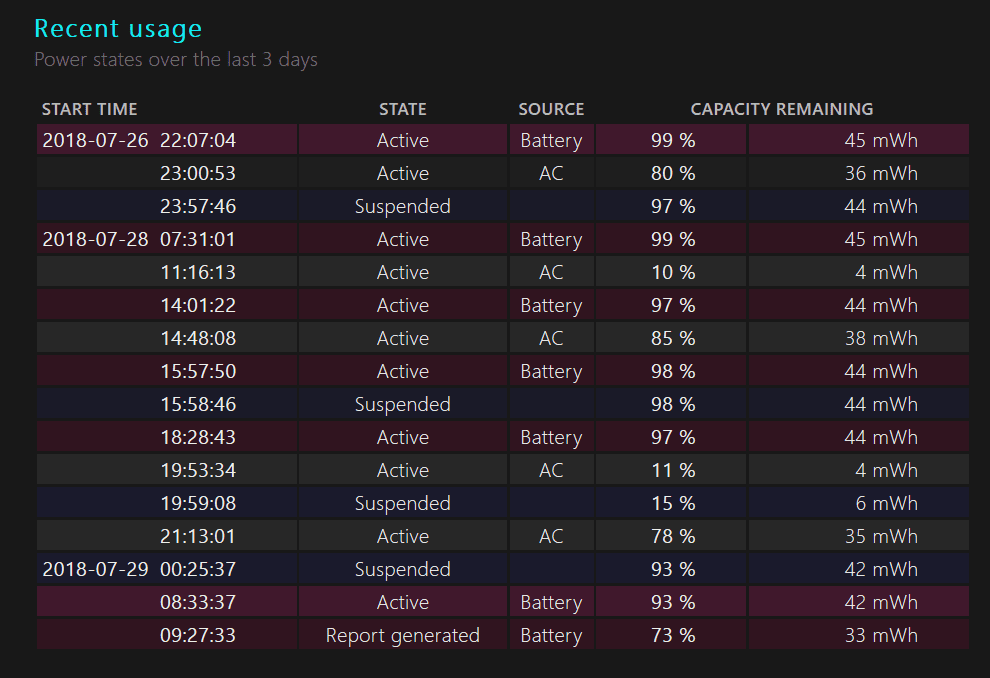Click the 11 % capacity remaining cell
This screenshot has width=990, height=678.
(672, 470)
